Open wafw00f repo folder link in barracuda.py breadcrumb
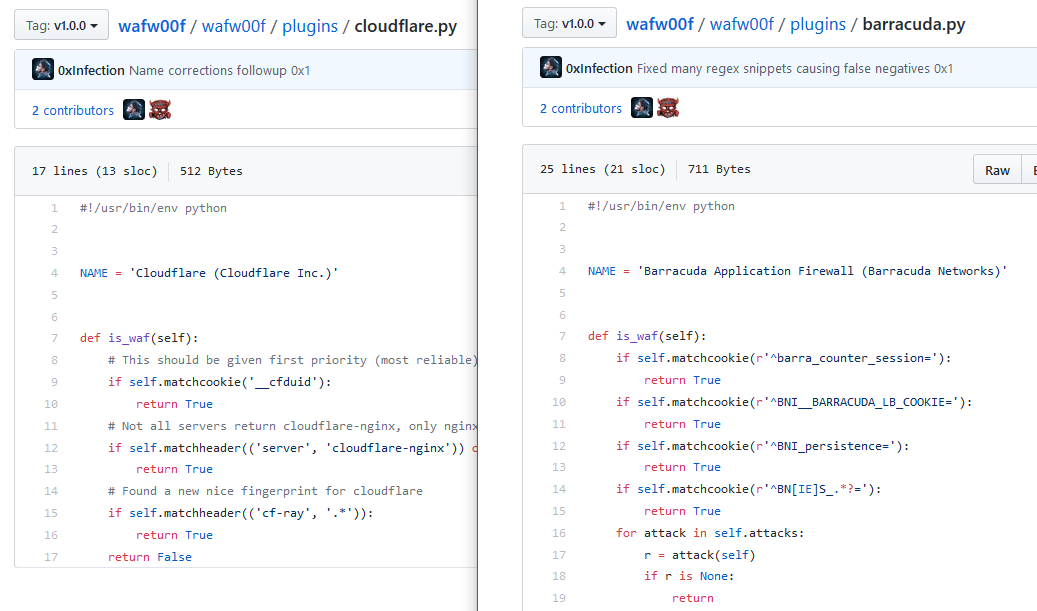1037x611 pixels. [741, 24]
